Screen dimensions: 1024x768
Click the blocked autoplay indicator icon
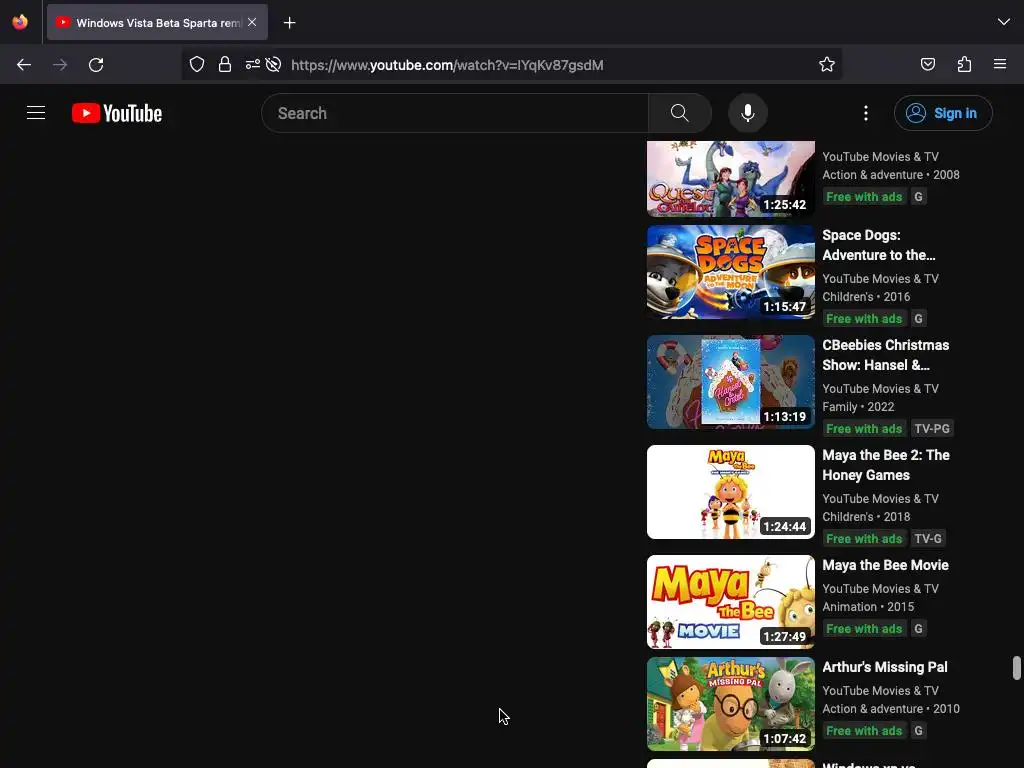pos(274,64)
